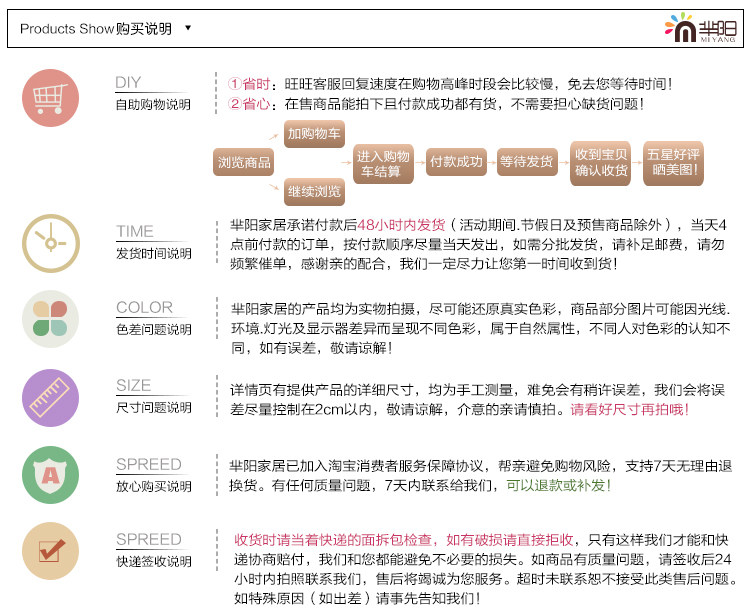750x612 pixels.
Task: Click the green shield A icon
Action: pyautogui.click(x=50, y=475)
